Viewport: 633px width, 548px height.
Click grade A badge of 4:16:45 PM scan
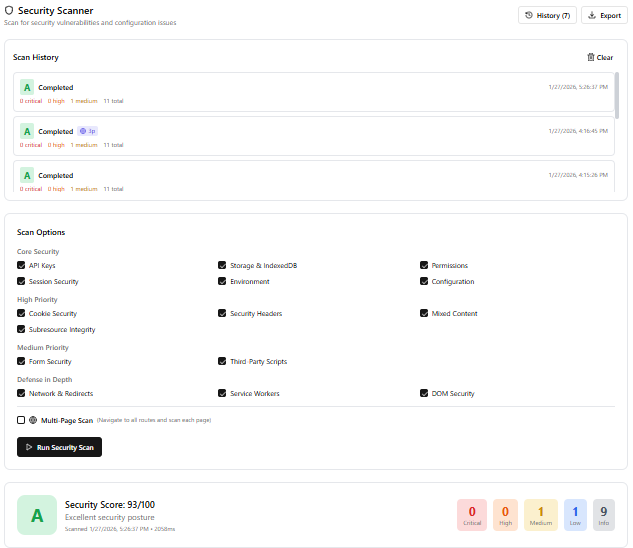pyautogui.click(x=27, y=131)
